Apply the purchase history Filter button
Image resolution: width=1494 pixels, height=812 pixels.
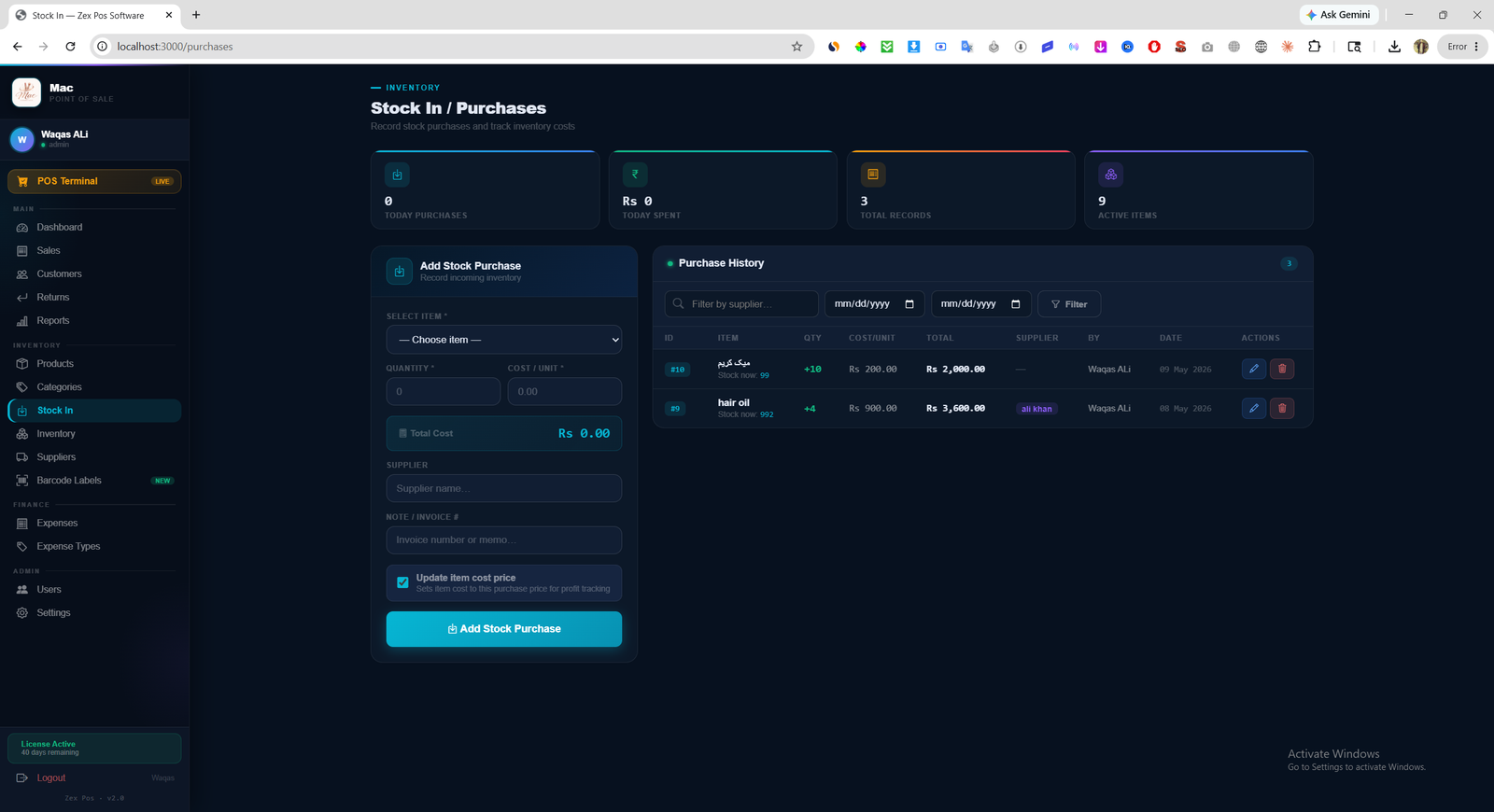click(1069, 304)
